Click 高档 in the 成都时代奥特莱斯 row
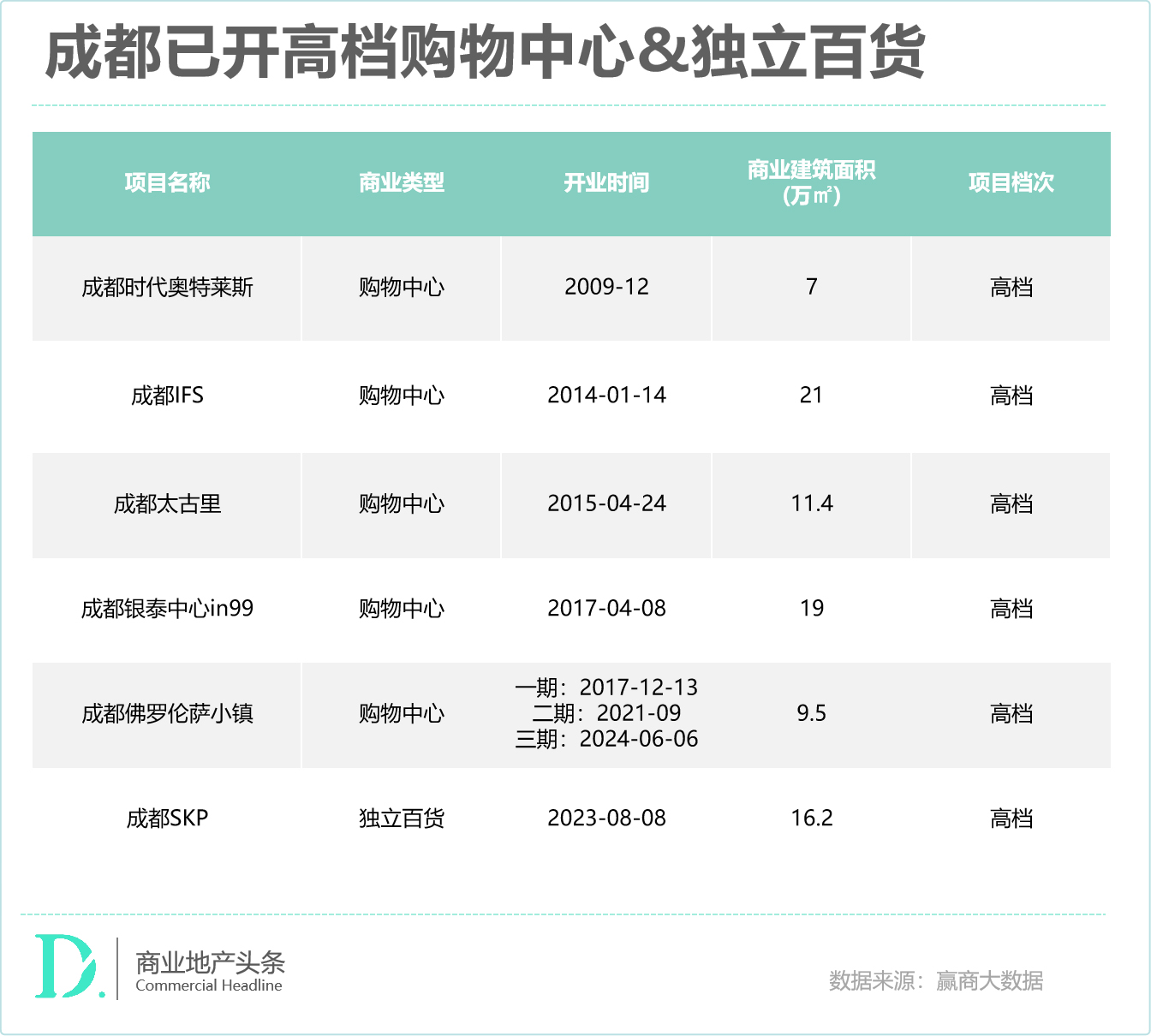This screenshot has width=1151, height=1036. tap(1011, 288)
